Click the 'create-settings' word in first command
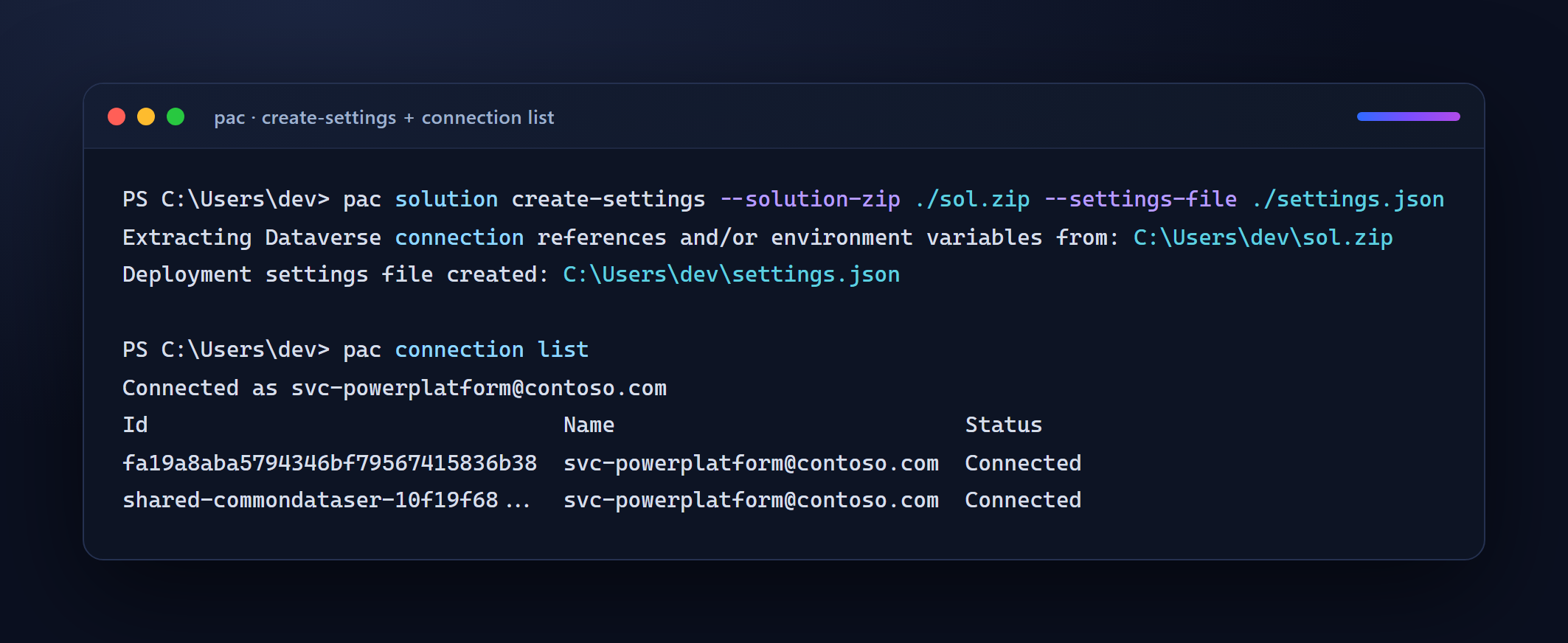1568x643 pixels. pyautogui.click(x=608, y=199)
